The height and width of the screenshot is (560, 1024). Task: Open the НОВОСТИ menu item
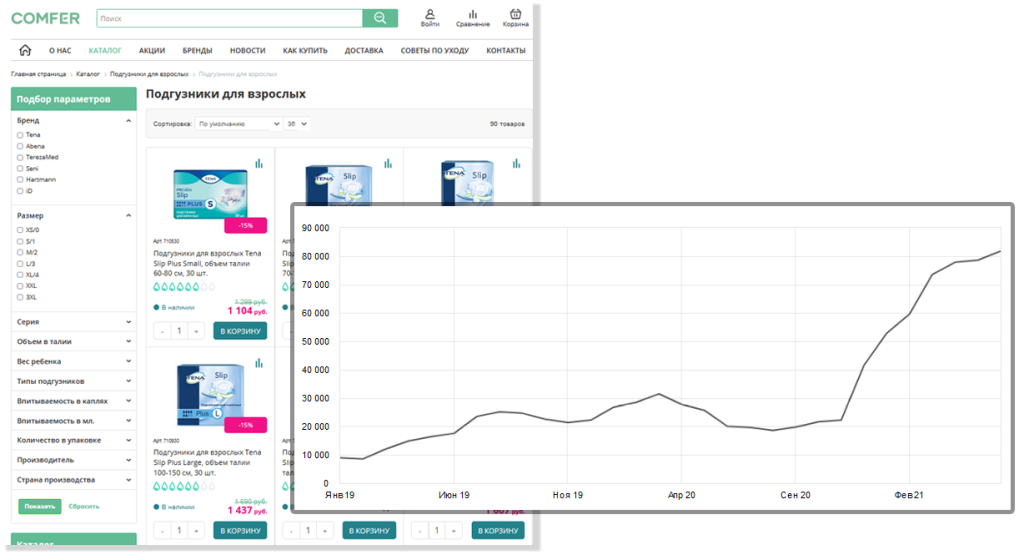pyautogui.click(x=248, y=50)
